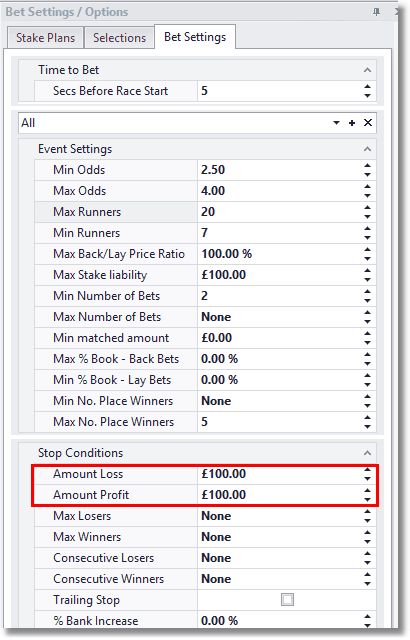410x640 pixels.
Task: Increase Max Runners spinner value
Action: pyautogui.click(x=368, y=207)
